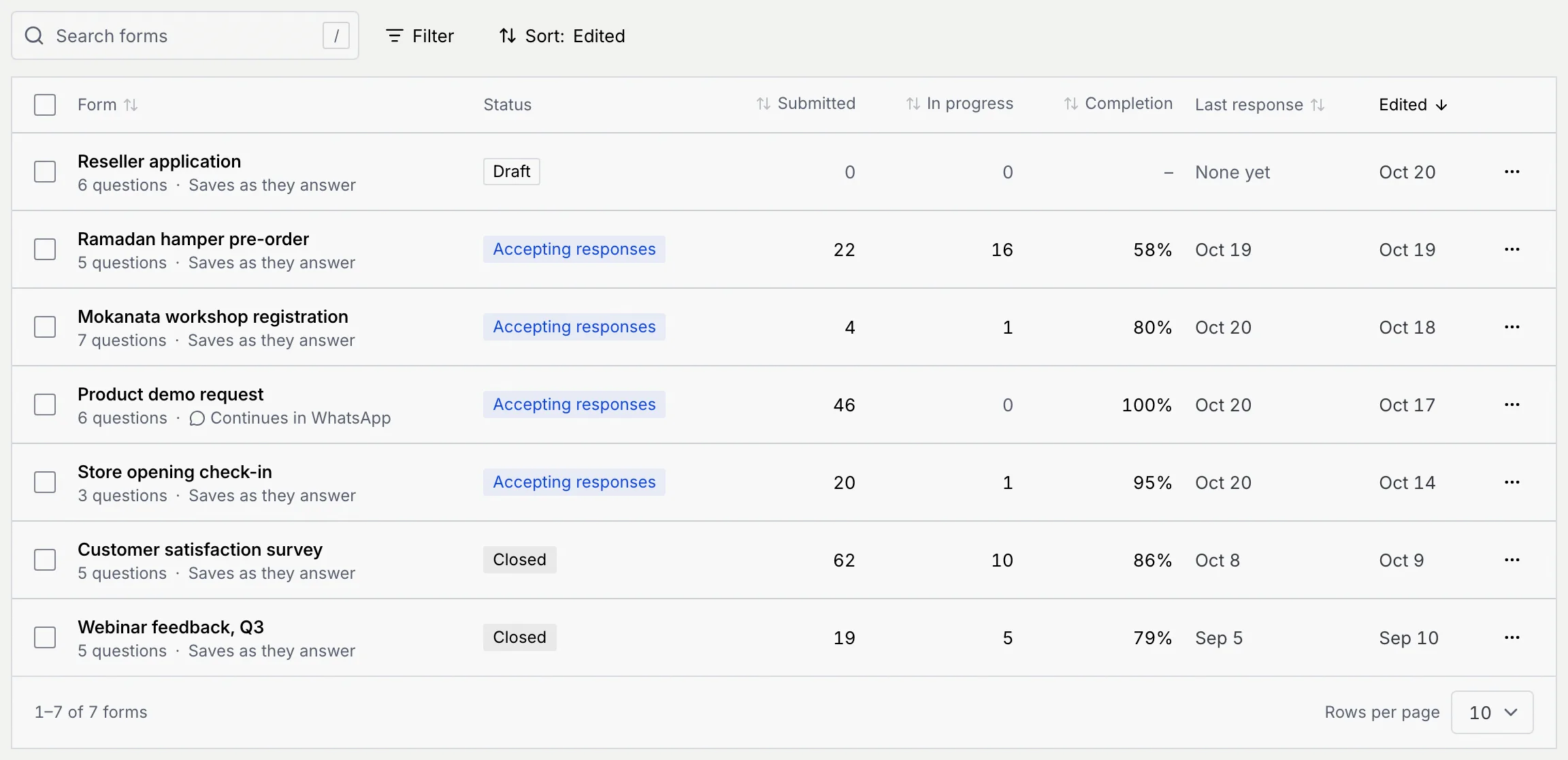Screen dimensions: 1568x760
Task: Select the Webinar feedback, Q3 checkbox
Action: point(45,637)
